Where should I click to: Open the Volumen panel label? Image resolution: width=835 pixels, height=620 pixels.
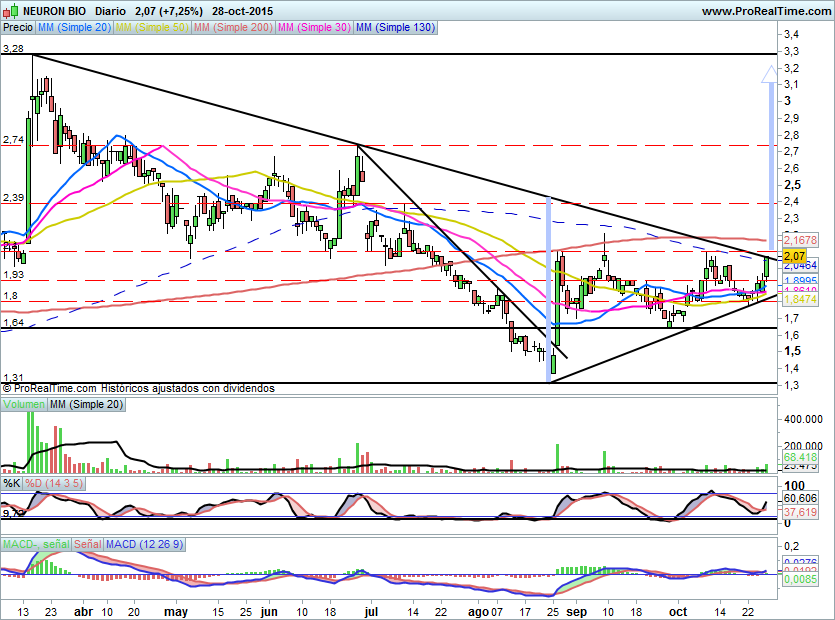point(24,404)
